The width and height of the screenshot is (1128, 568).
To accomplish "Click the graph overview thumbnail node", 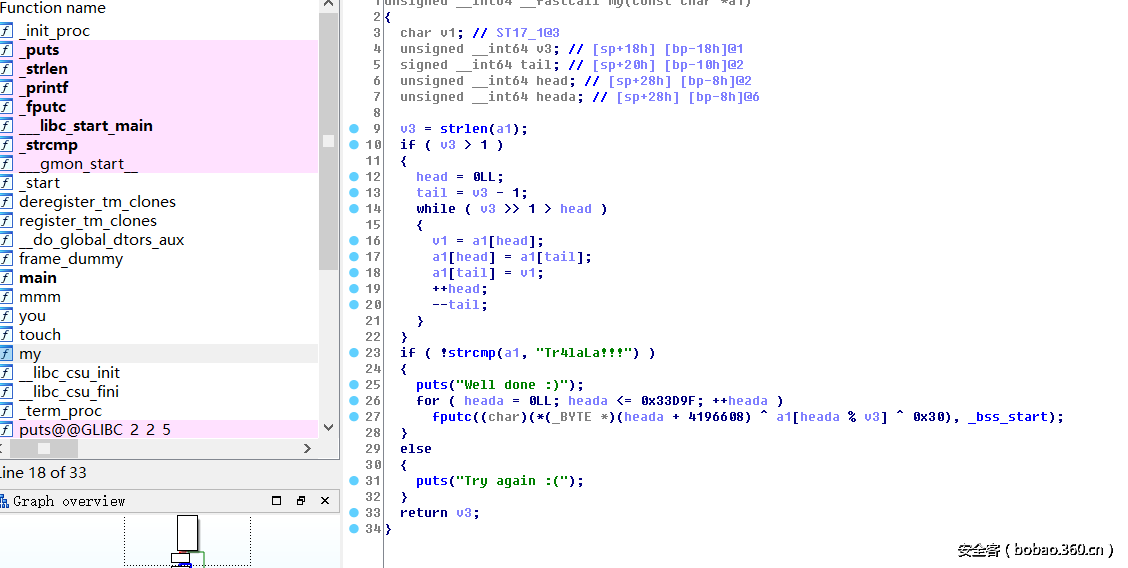I will coord(187,533).
